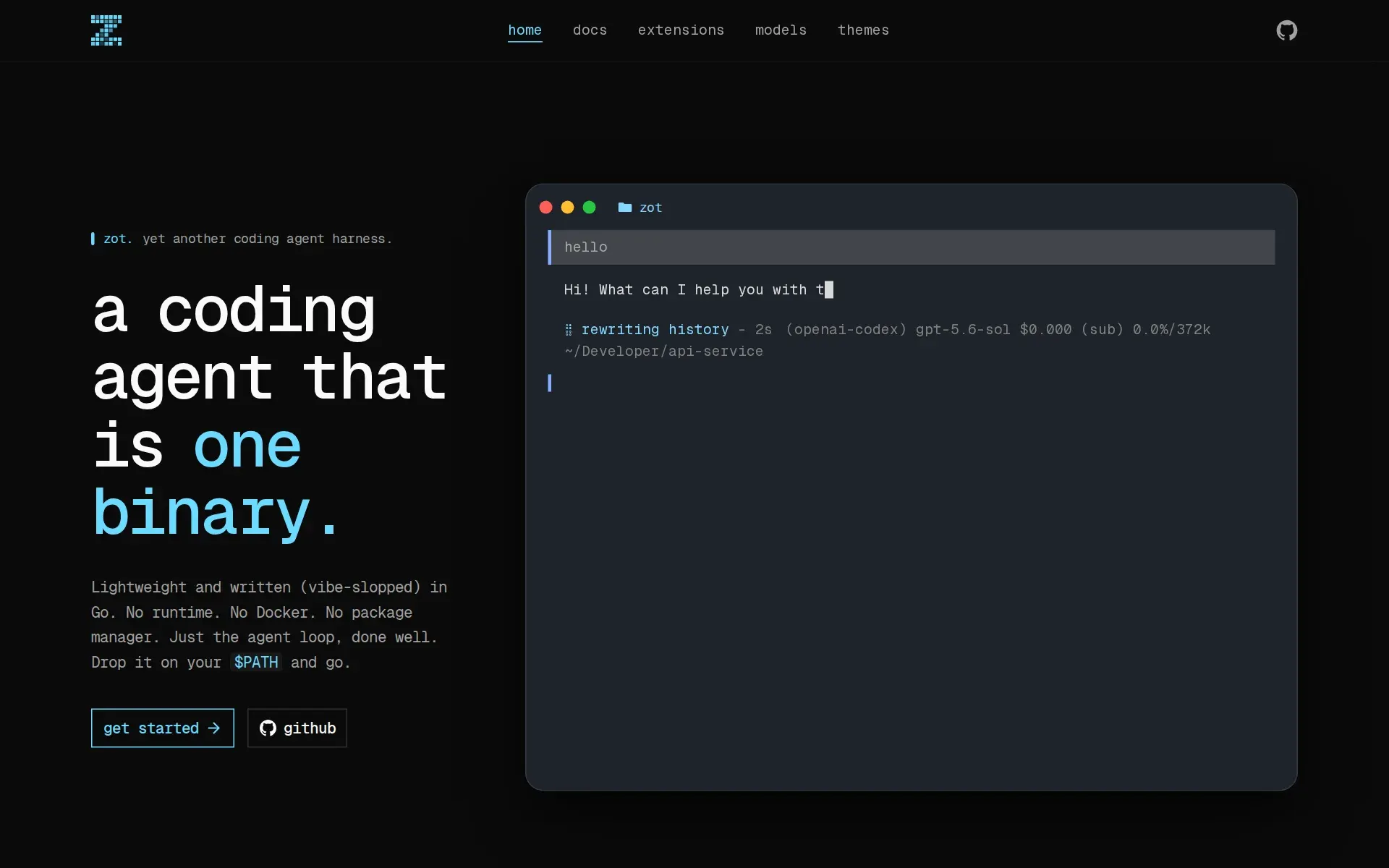1389x868 pixels.
Task: Open the extensions nav link
Action: (681, 30)
